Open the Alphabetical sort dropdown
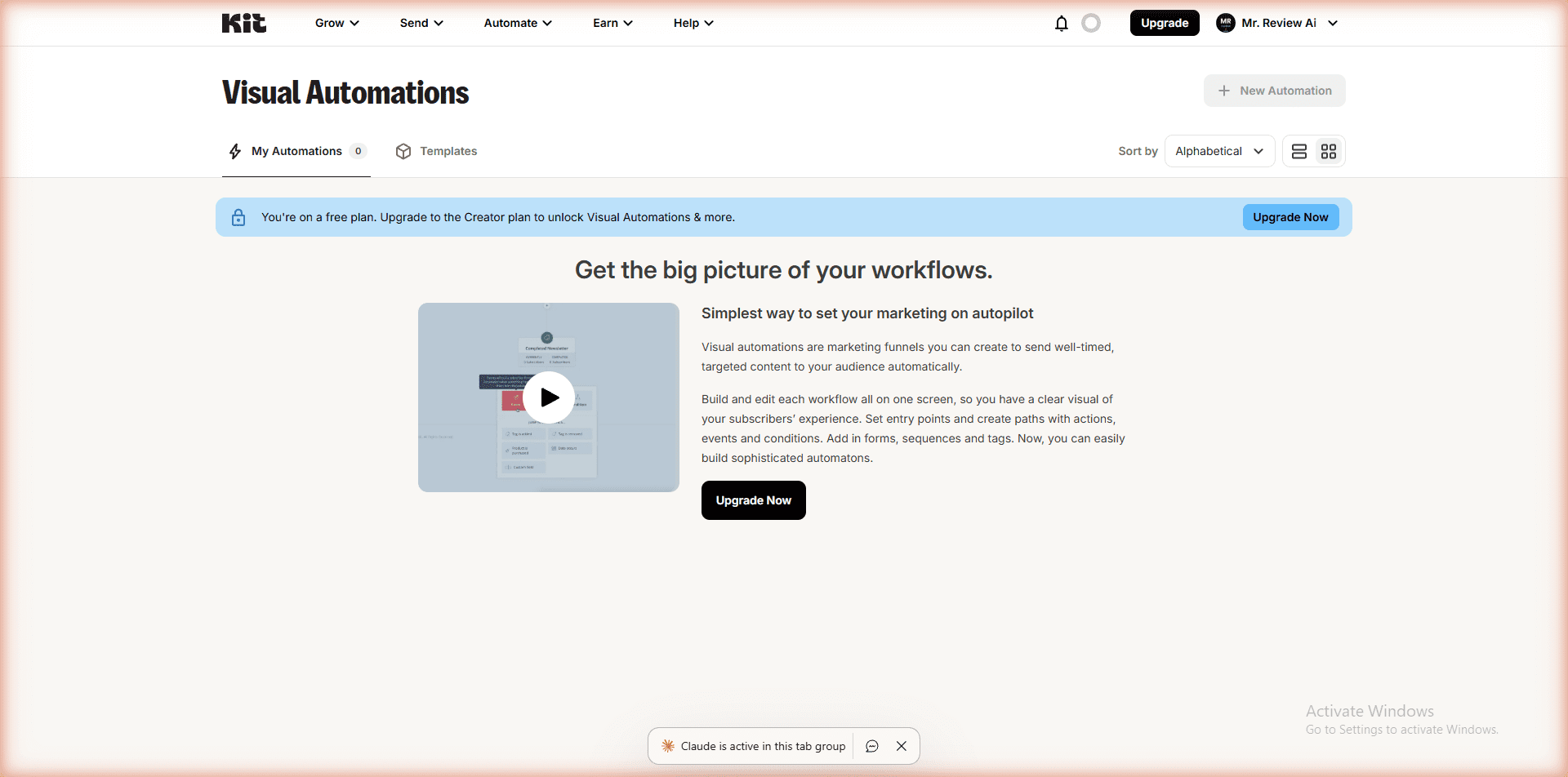This screenshot has height=777, width=1568. click(x=1219, y=151)
